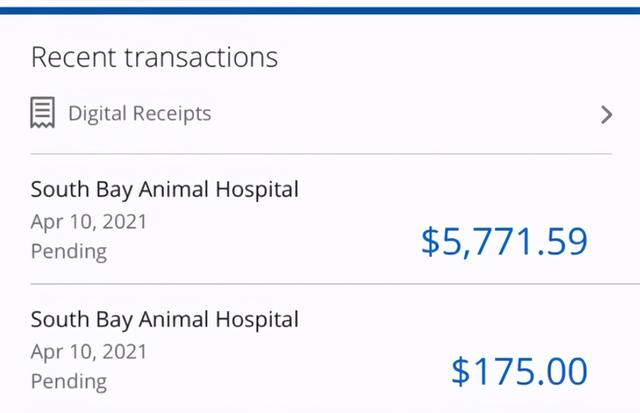Select the Digital Receipts label
The width and height of the screenshot is (640, 413).
click(x=140, y=113)
